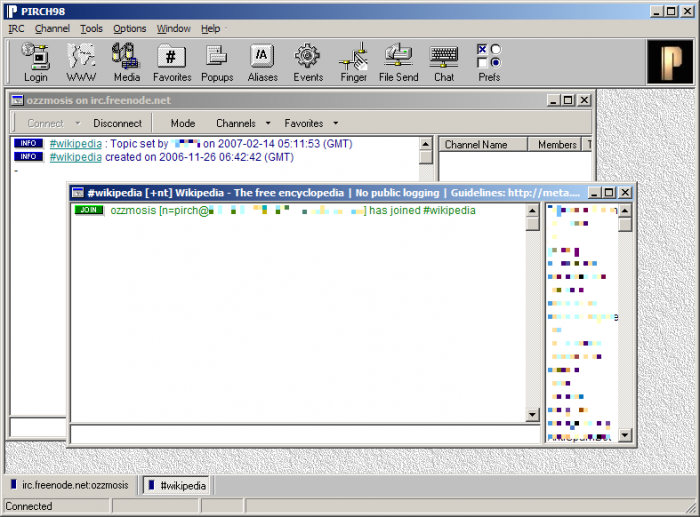The height and width of the screenshot is (517, 700).
Task: Open the Login toolbar icon
Action: pyautogui.click(x=36, y=57)
